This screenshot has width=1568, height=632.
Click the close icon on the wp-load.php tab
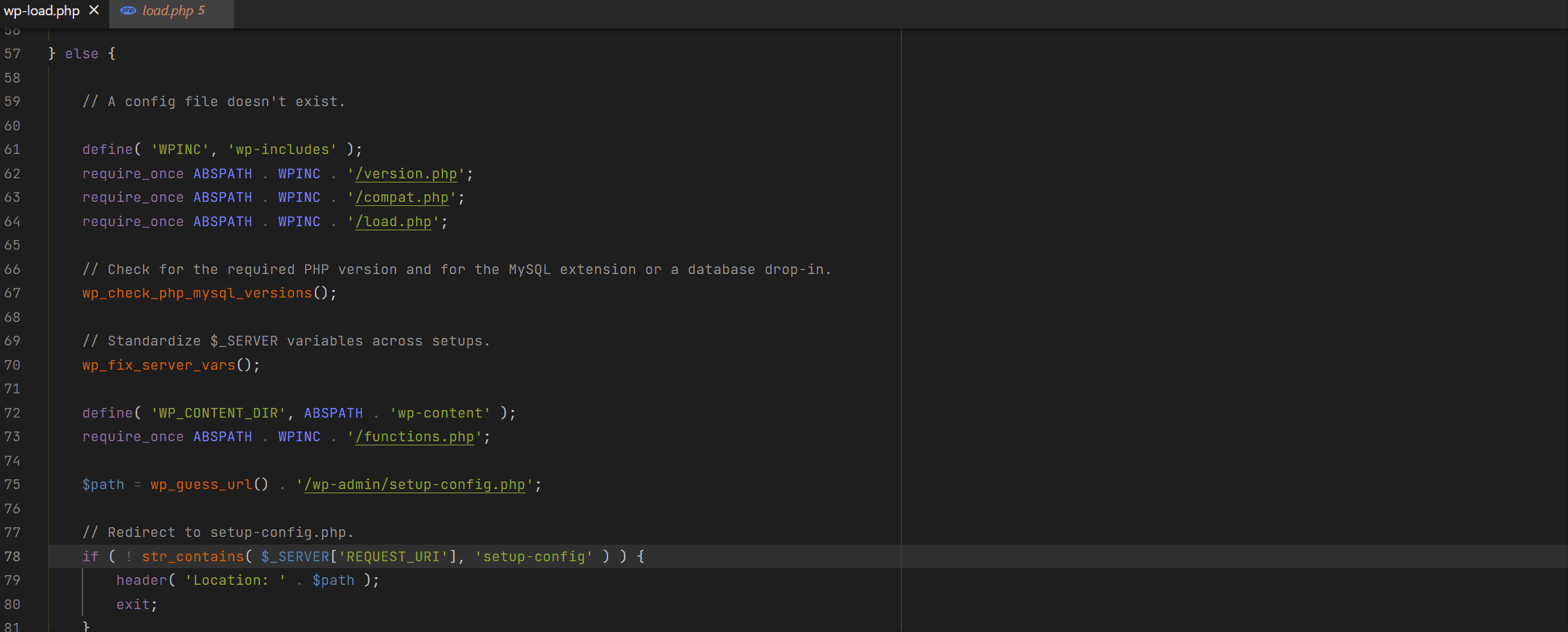[94, 10]
